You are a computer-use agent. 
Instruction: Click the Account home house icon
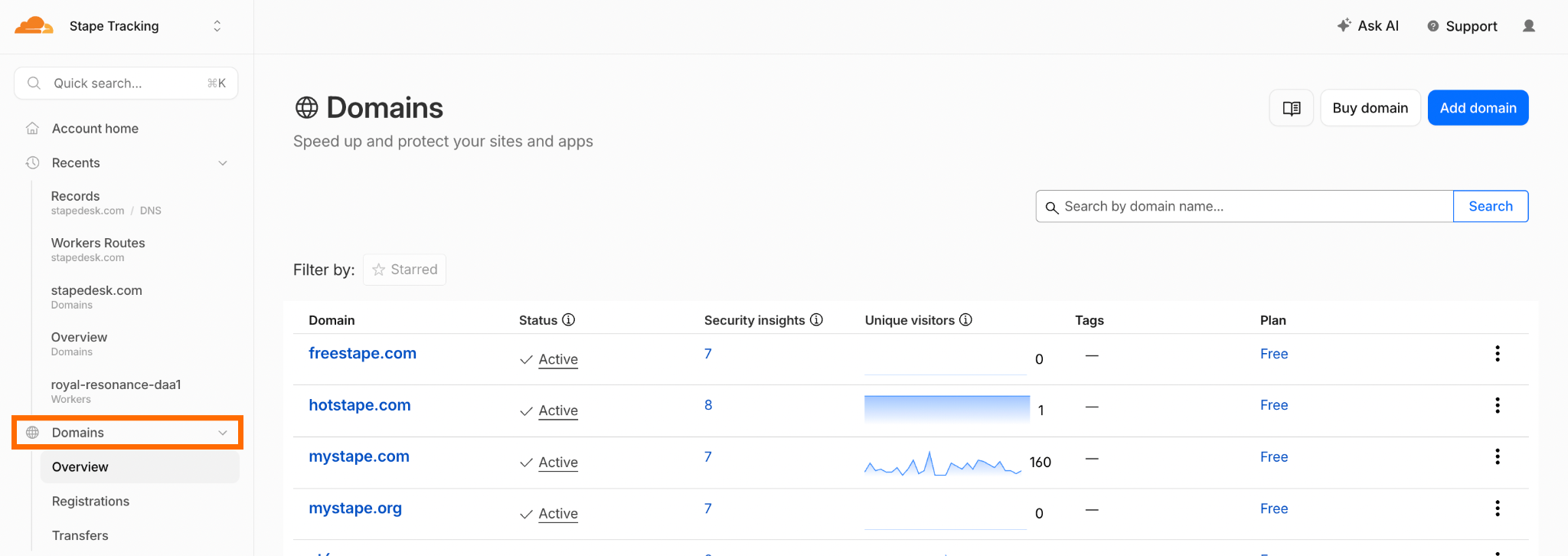click(32, 129)
